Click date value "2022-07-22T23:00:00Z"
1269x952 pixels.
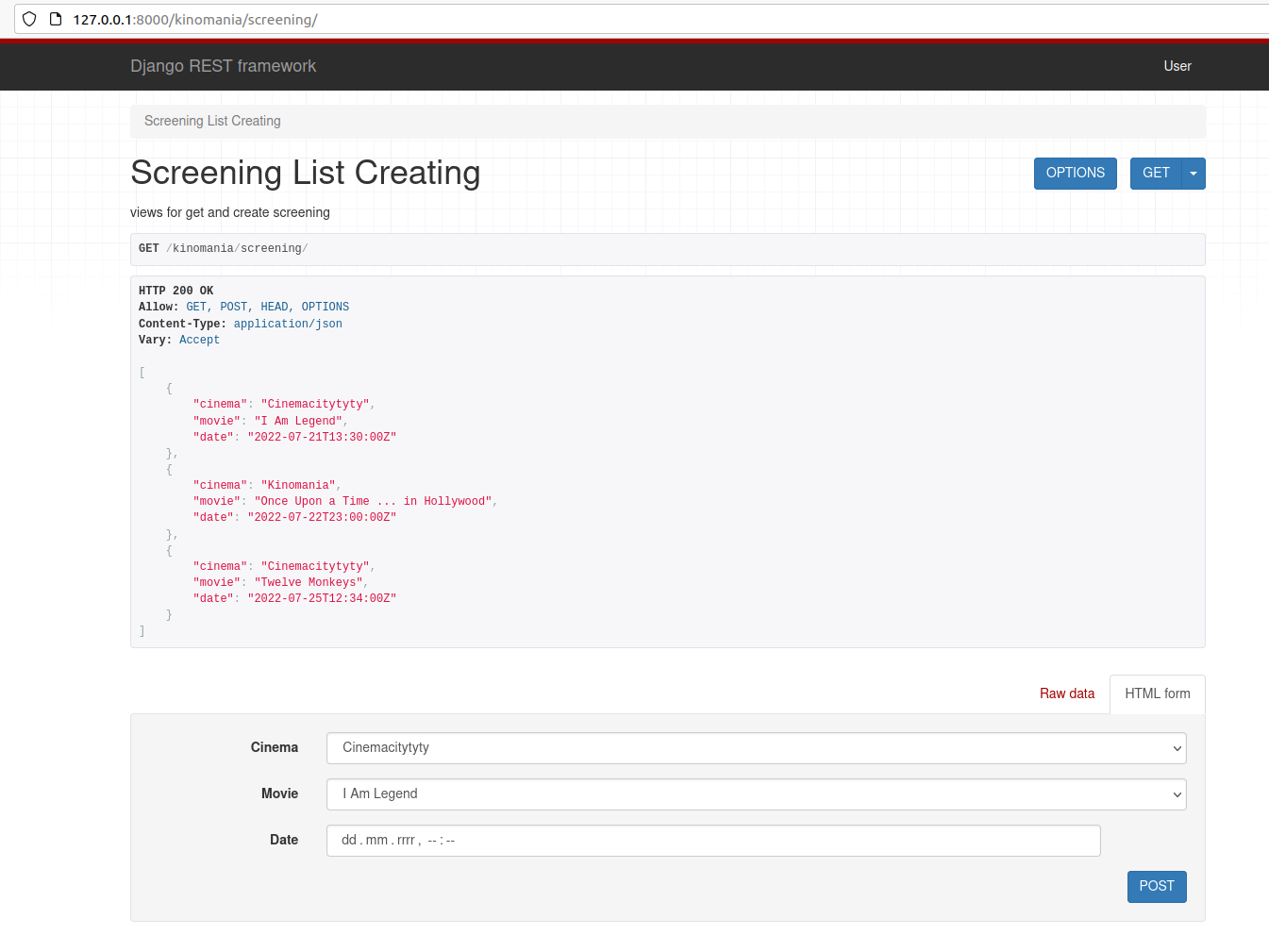click(322, 517)
